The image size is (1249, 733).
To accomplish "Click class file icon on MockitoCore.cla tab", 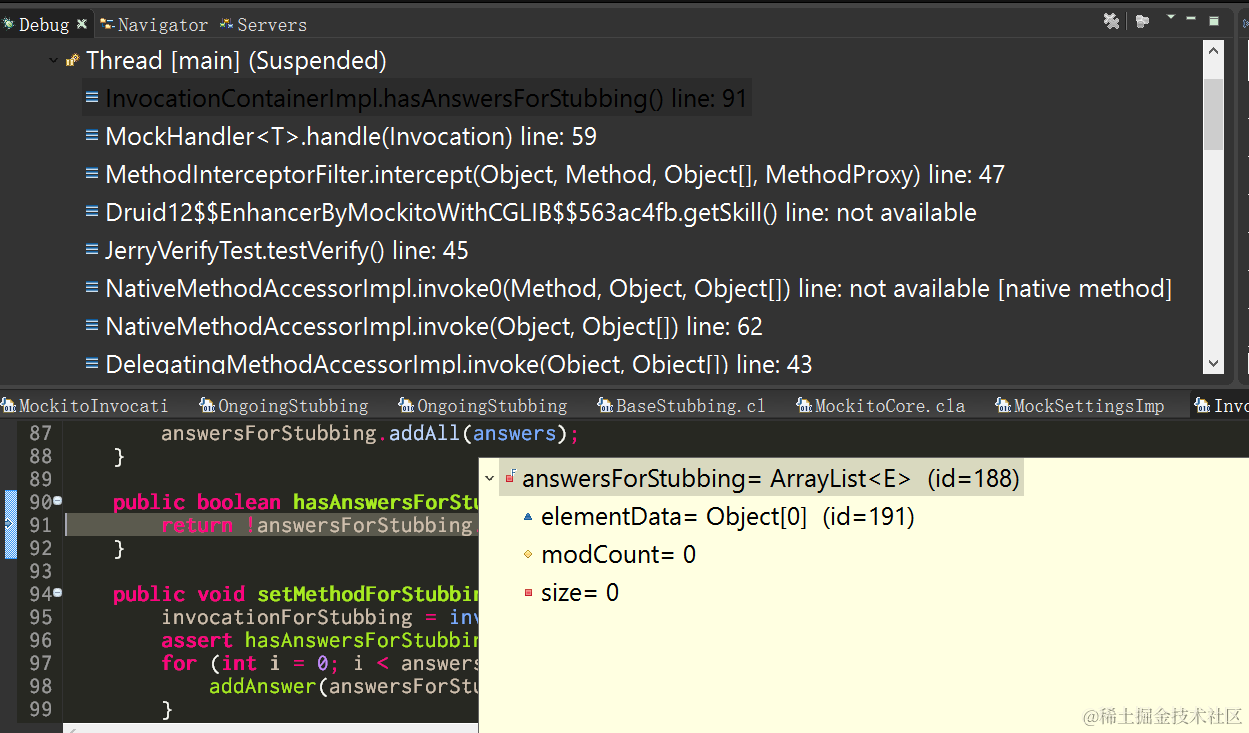I will point(804,405).
